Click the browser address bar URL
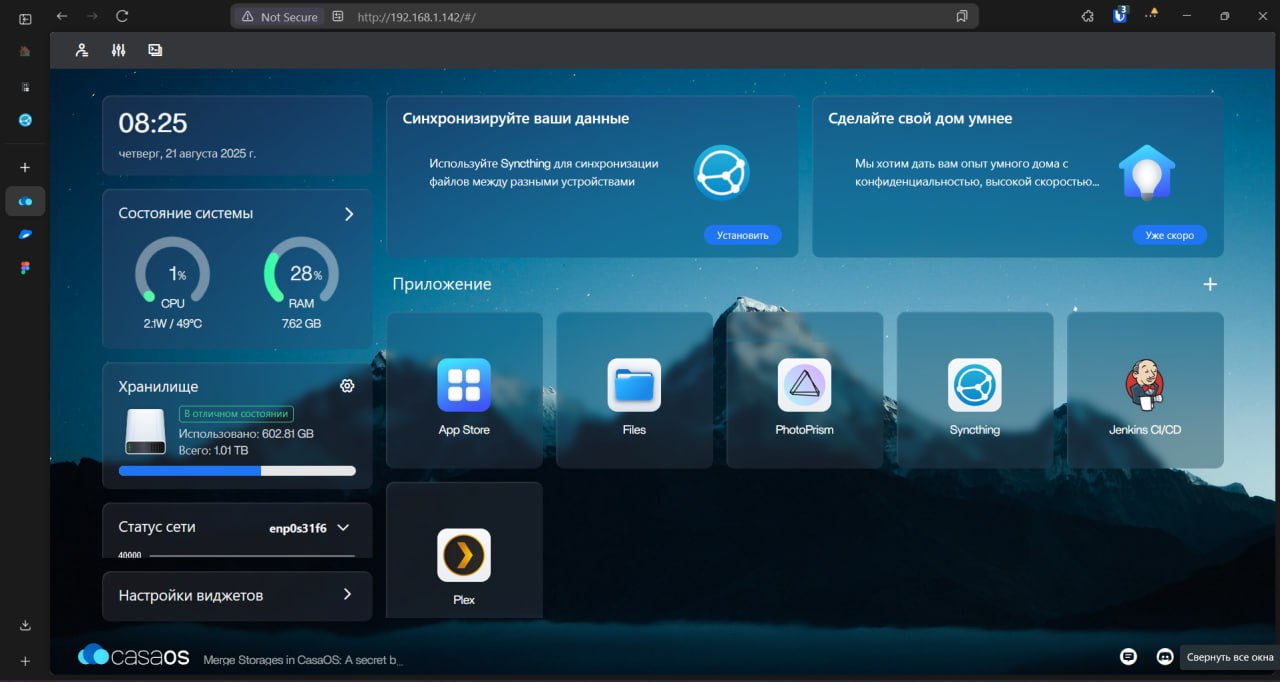Image resolution: width=1280 pixels, height=682 pixels. pos(416,17)
